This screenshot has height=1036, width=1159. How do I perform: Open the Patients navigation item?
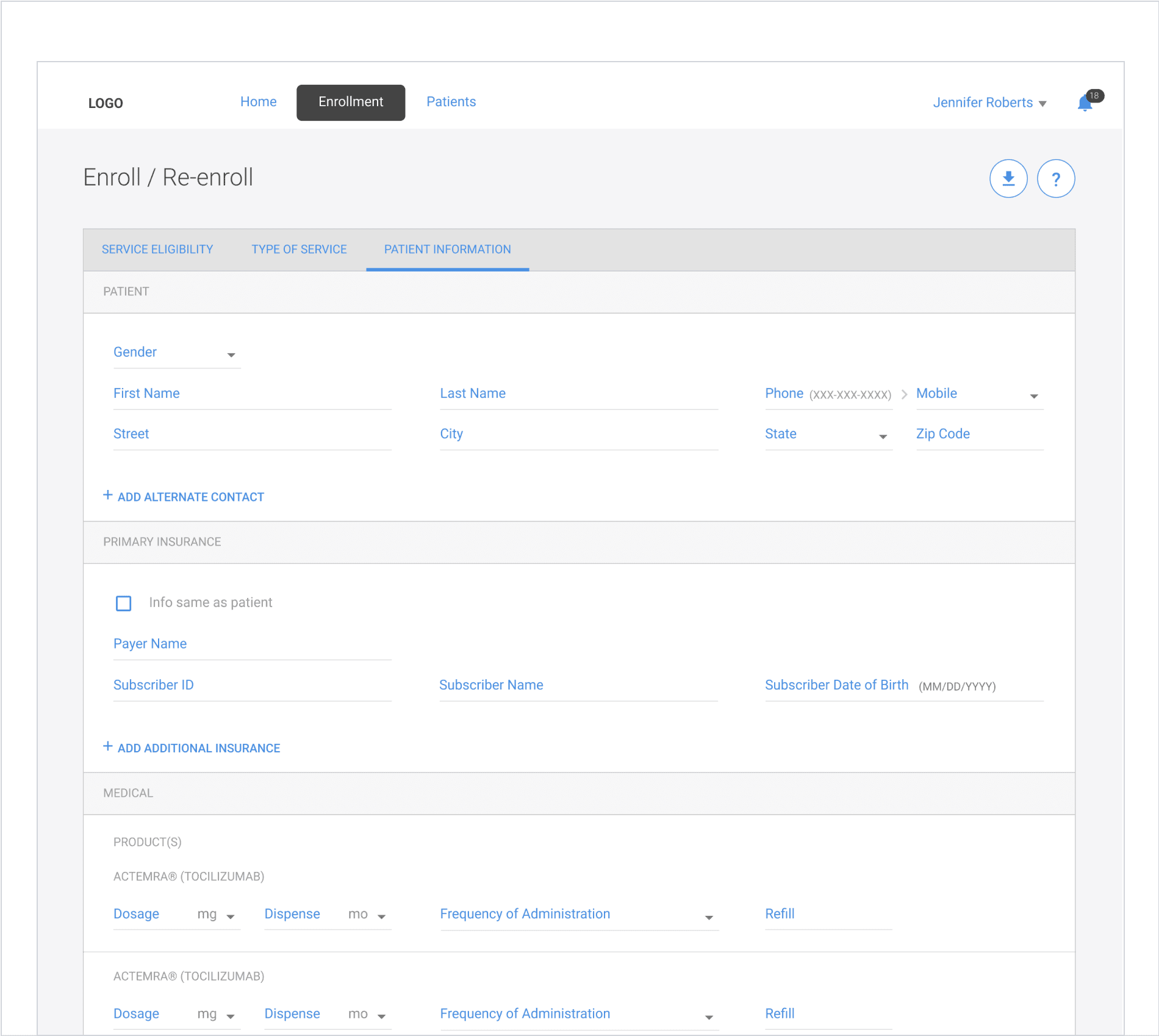pyautogui.click(x=451, y=102)
